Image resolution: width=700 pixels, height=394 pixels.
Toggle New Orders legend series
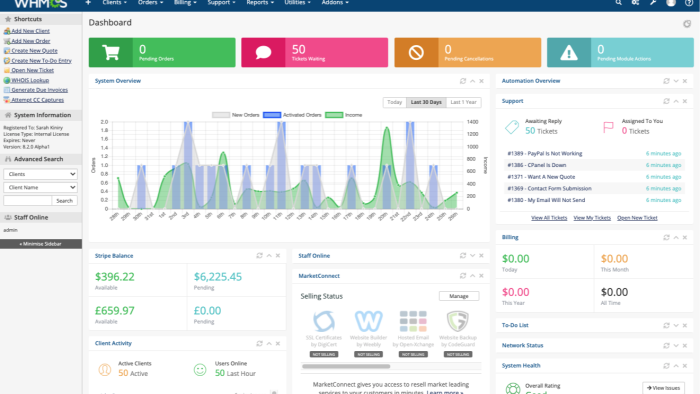click(x=236, y=115)
